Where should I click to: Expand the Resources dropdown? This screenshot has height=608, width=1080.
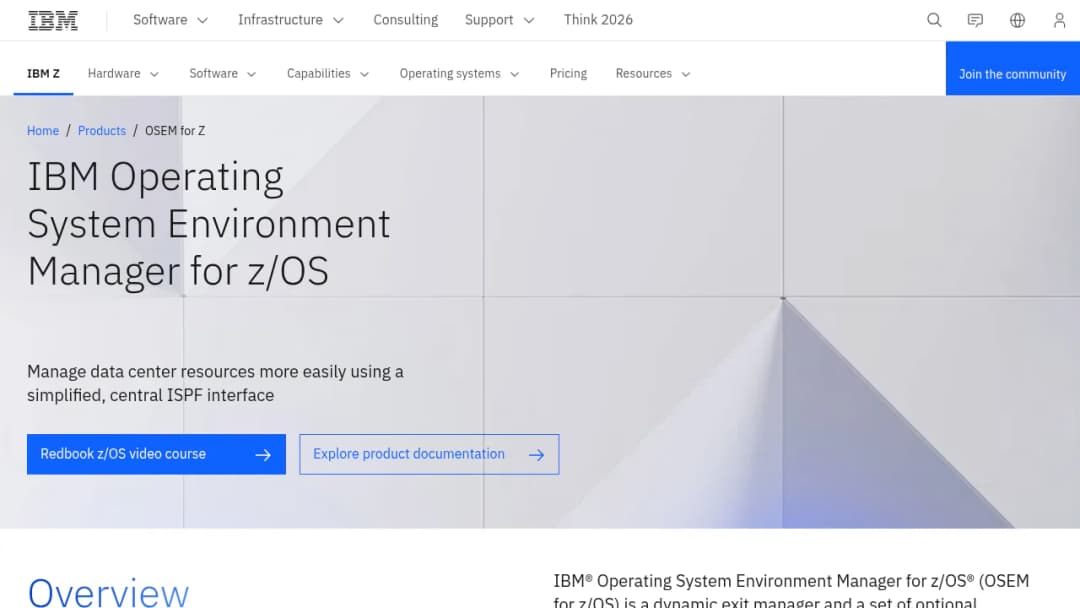click(x=653, y=74)
